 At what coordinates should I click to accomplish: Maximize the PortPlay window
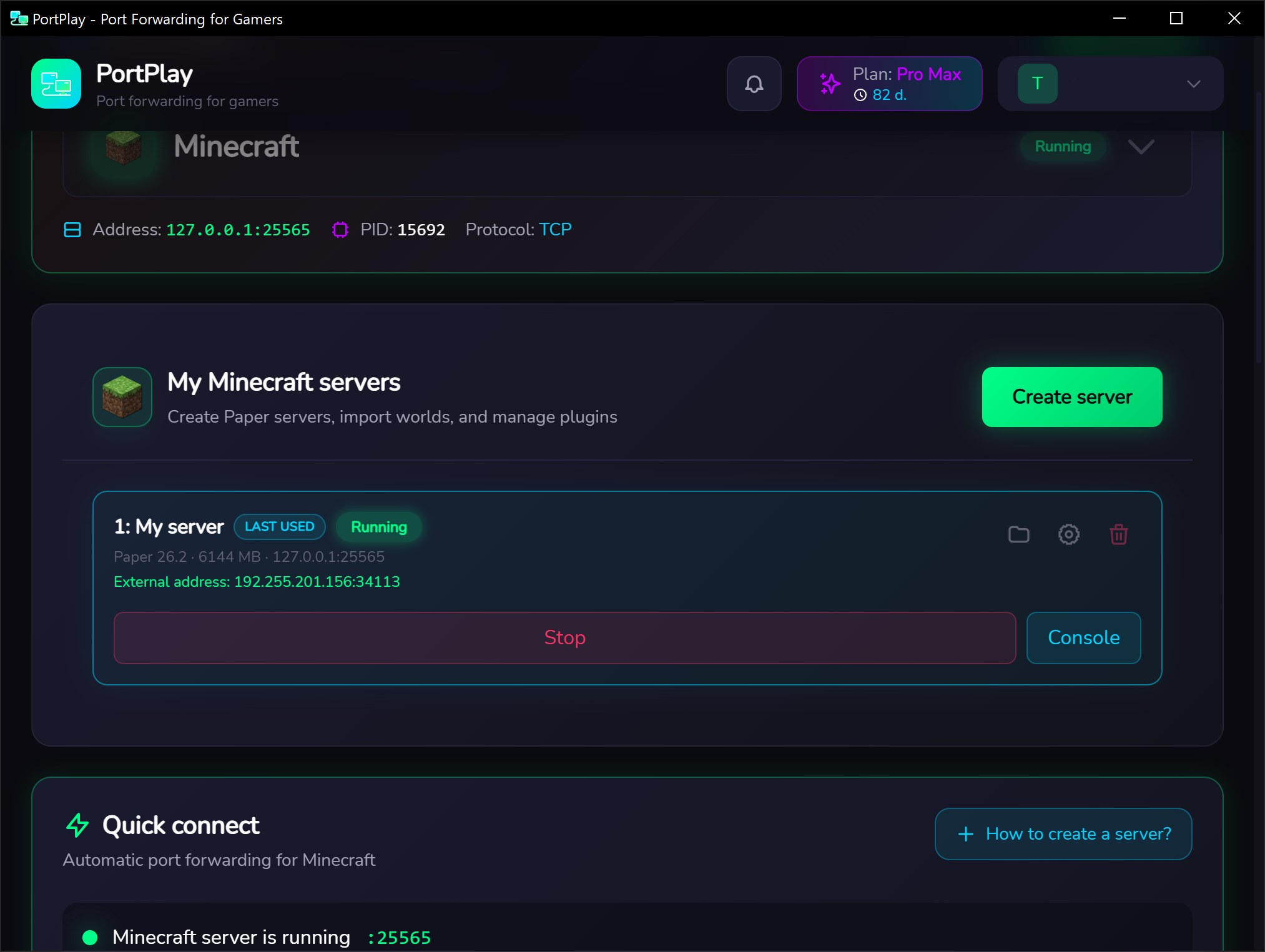[x=1176, y=18]
